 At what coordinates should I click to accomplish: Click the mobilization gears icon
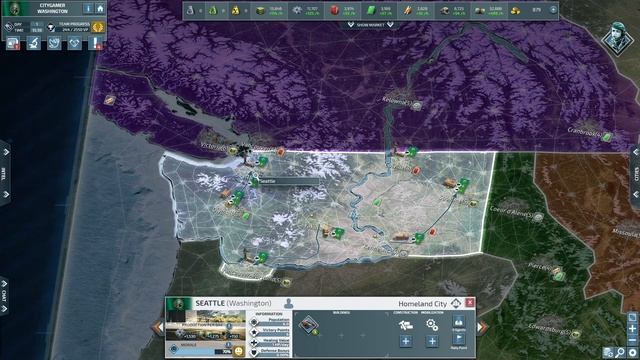click(x=432, y=325)
